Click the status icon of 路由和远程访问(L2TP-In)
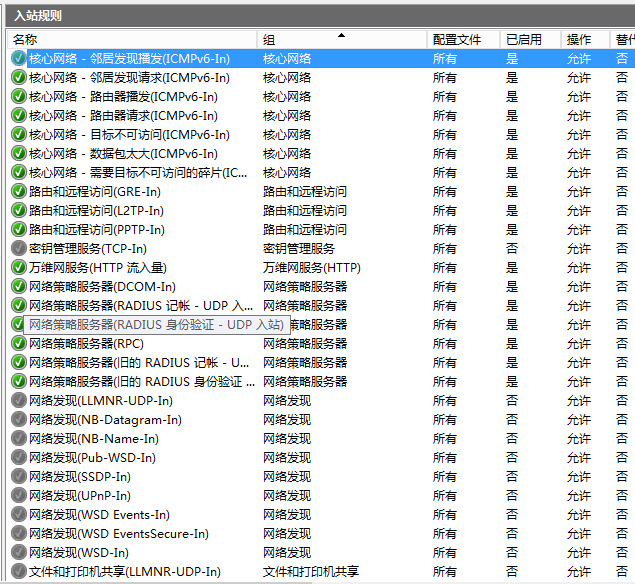The image size is (635, 584). pos(19,210)
